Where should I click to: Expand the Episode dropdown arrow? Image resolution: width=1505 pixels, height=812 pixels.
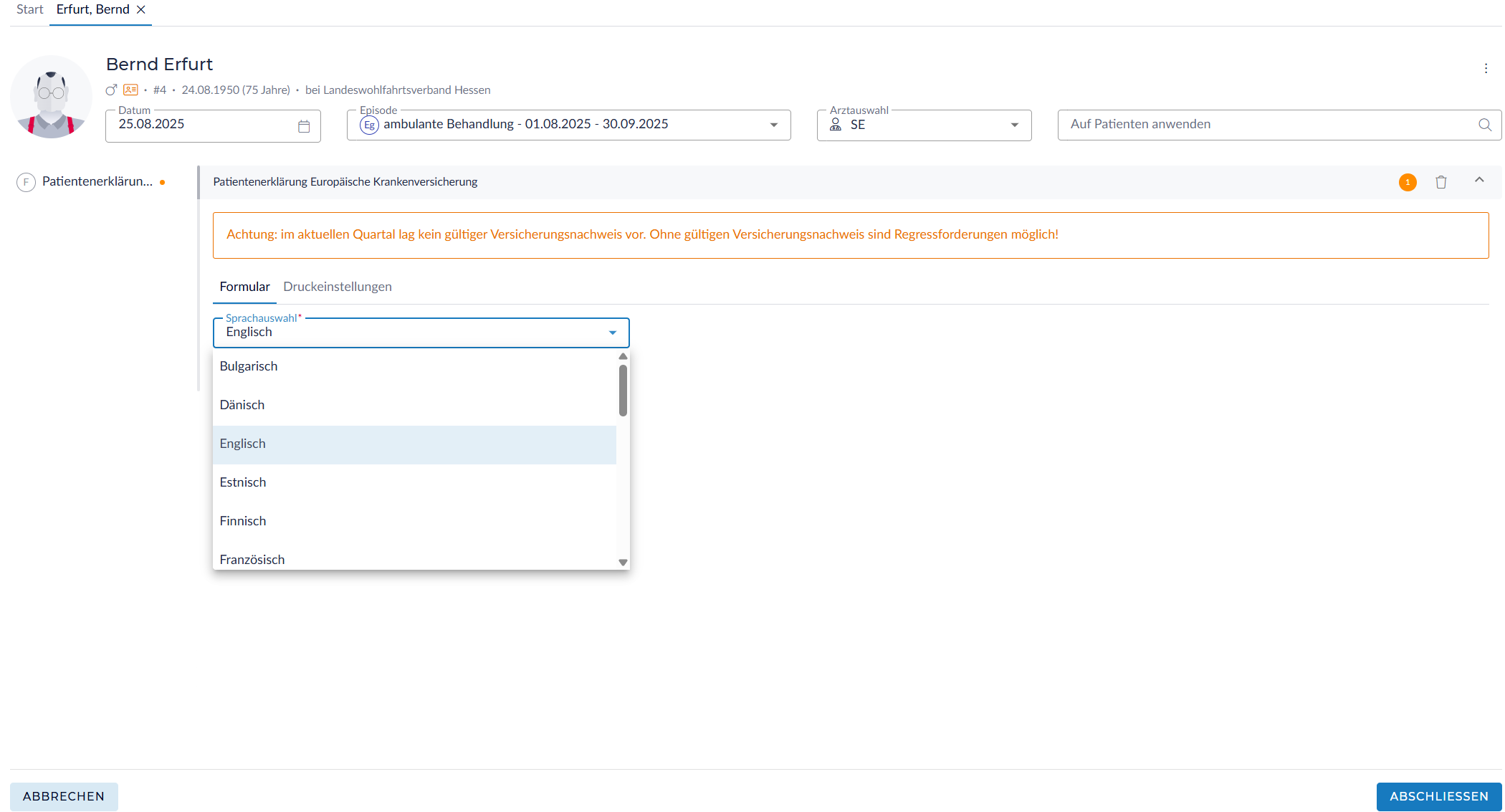[773, 125]
